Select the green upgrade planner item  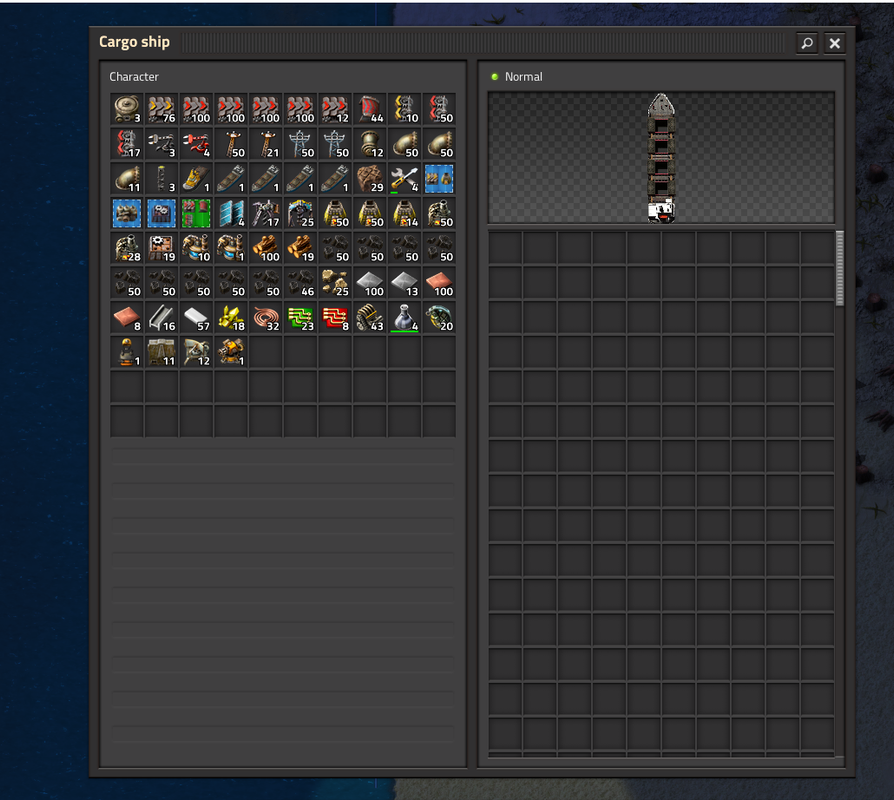click(196, 213)
